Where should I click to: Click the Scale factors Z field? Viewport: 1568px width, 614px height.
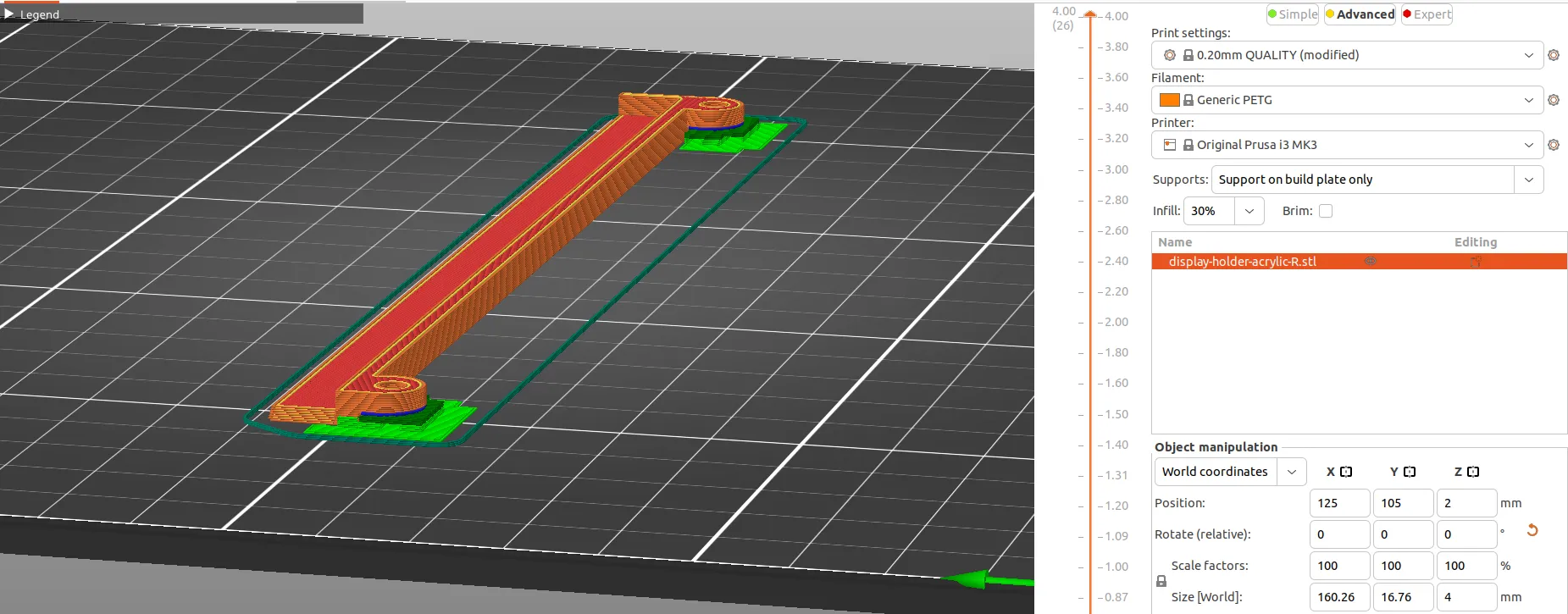click(1466, 566)
